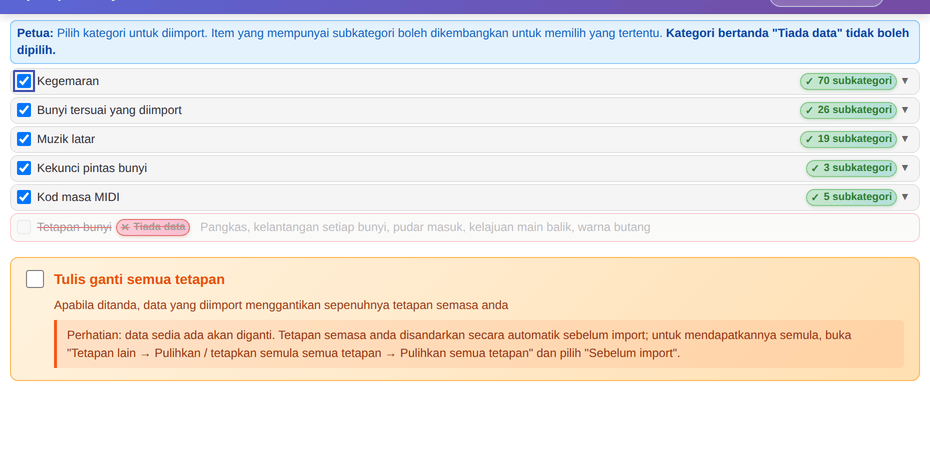Uncheck the Kod masa MIDI checkbox
The width and height of the screenshot is (930, 449).
(x=24, y=198)
